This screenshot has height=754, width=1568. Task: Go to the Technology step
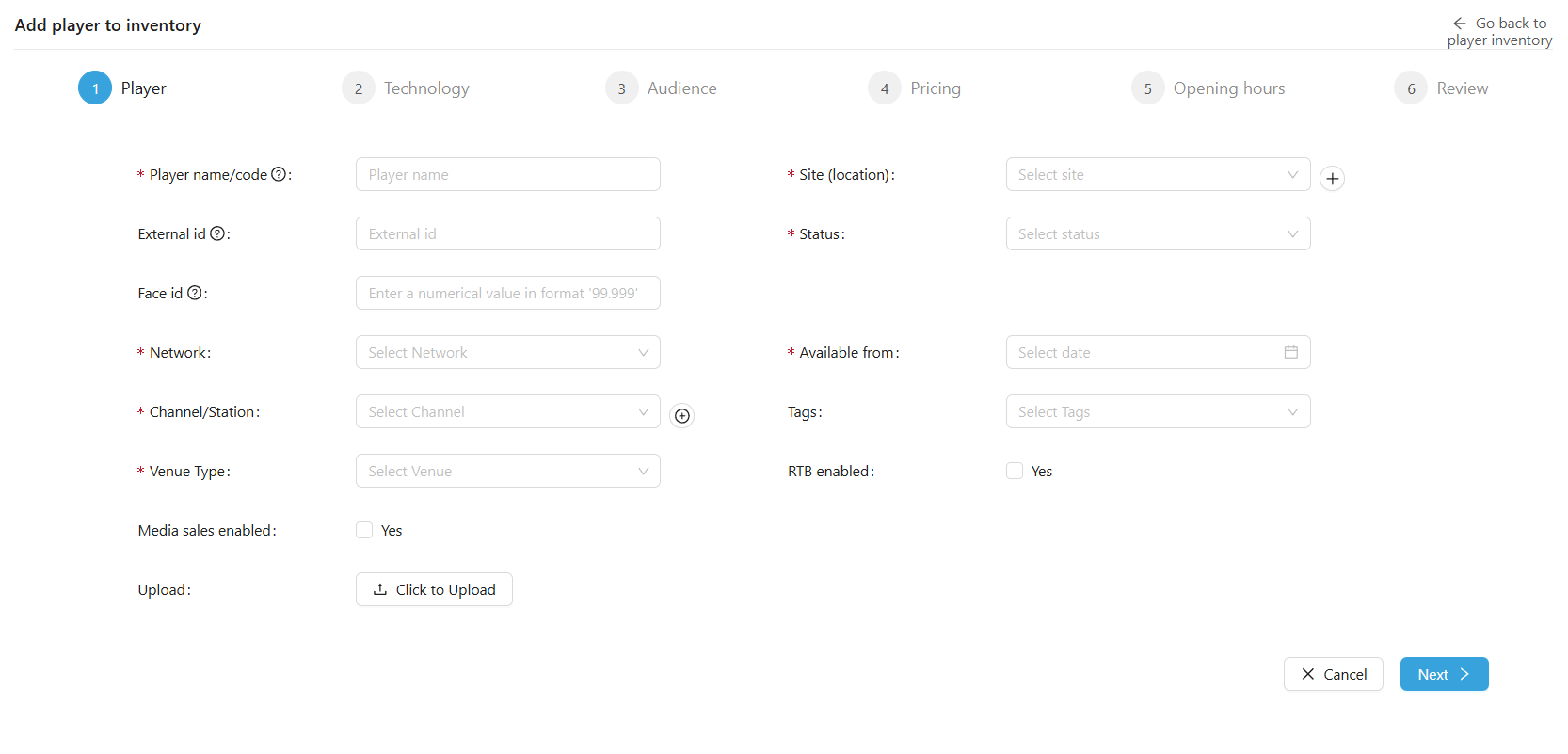click(x=425, y=88)
